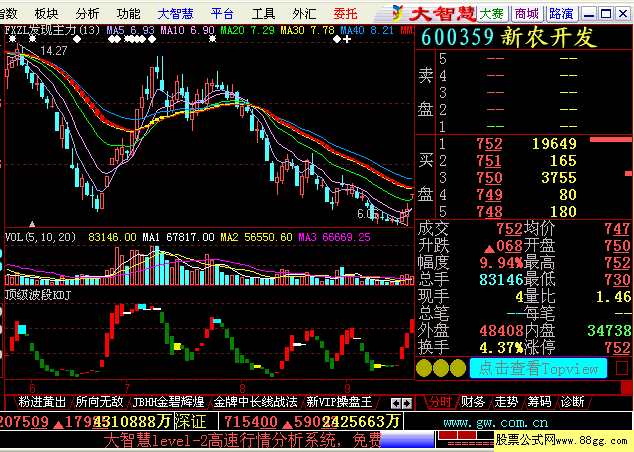Click the MA20 7.29 value
Viewport: 634px width, 452px height.
click(247, 30)
